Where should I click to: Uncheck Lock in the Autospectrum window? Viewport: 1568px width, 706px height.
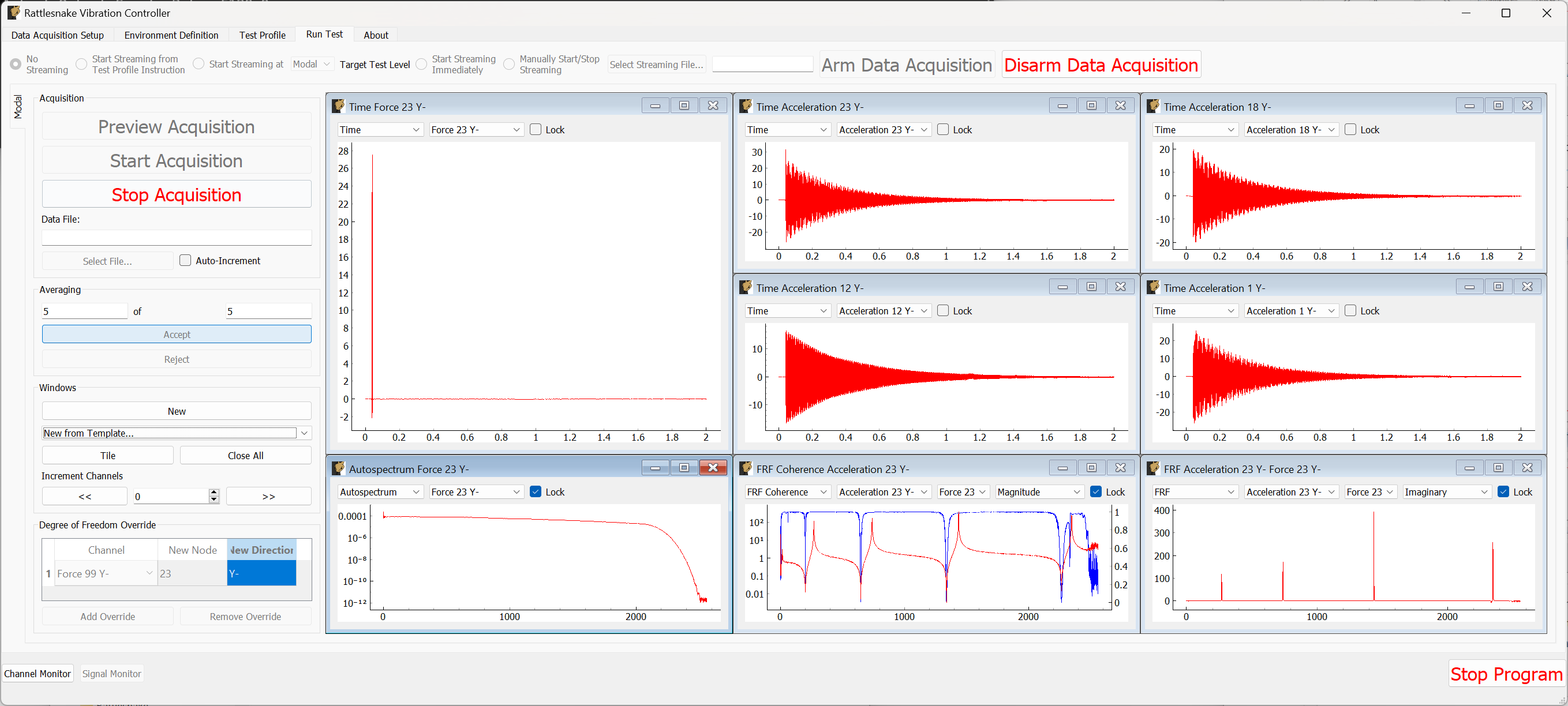click(x=536, y=492)
